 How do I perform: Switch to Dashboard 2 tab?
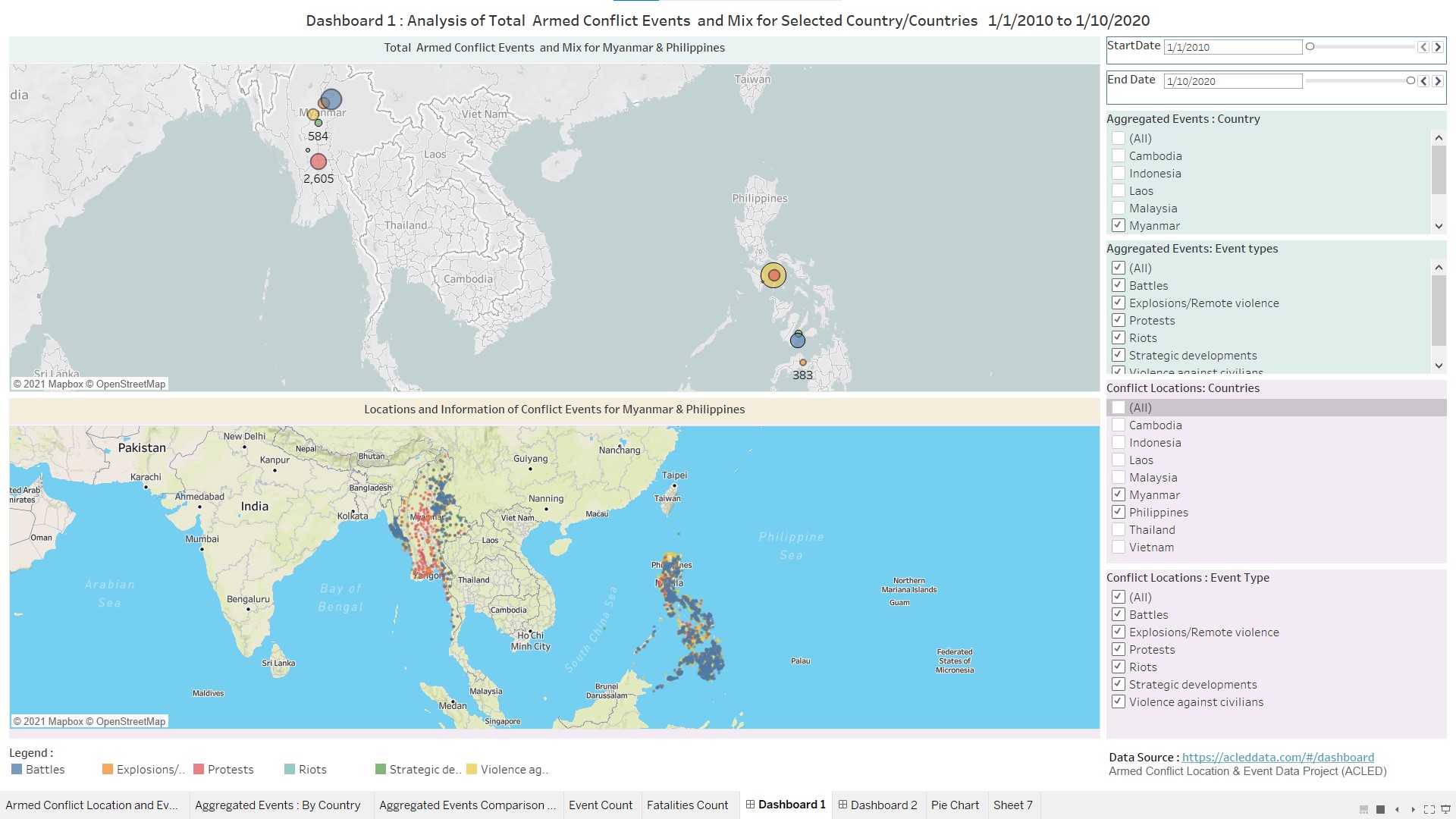[x=877, y=805]
